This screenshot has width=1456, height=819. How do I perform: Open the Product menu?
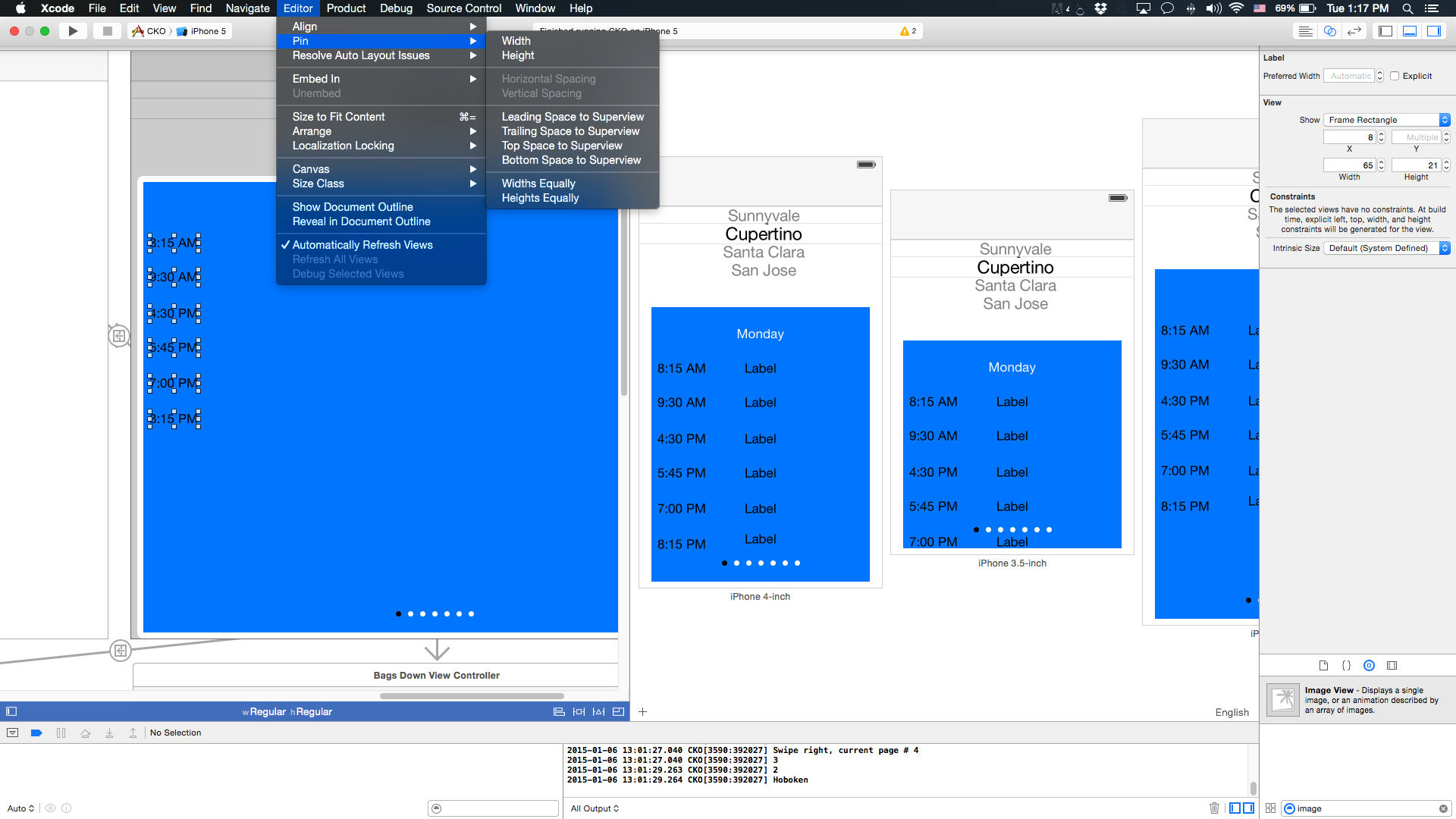coord(346,8)
